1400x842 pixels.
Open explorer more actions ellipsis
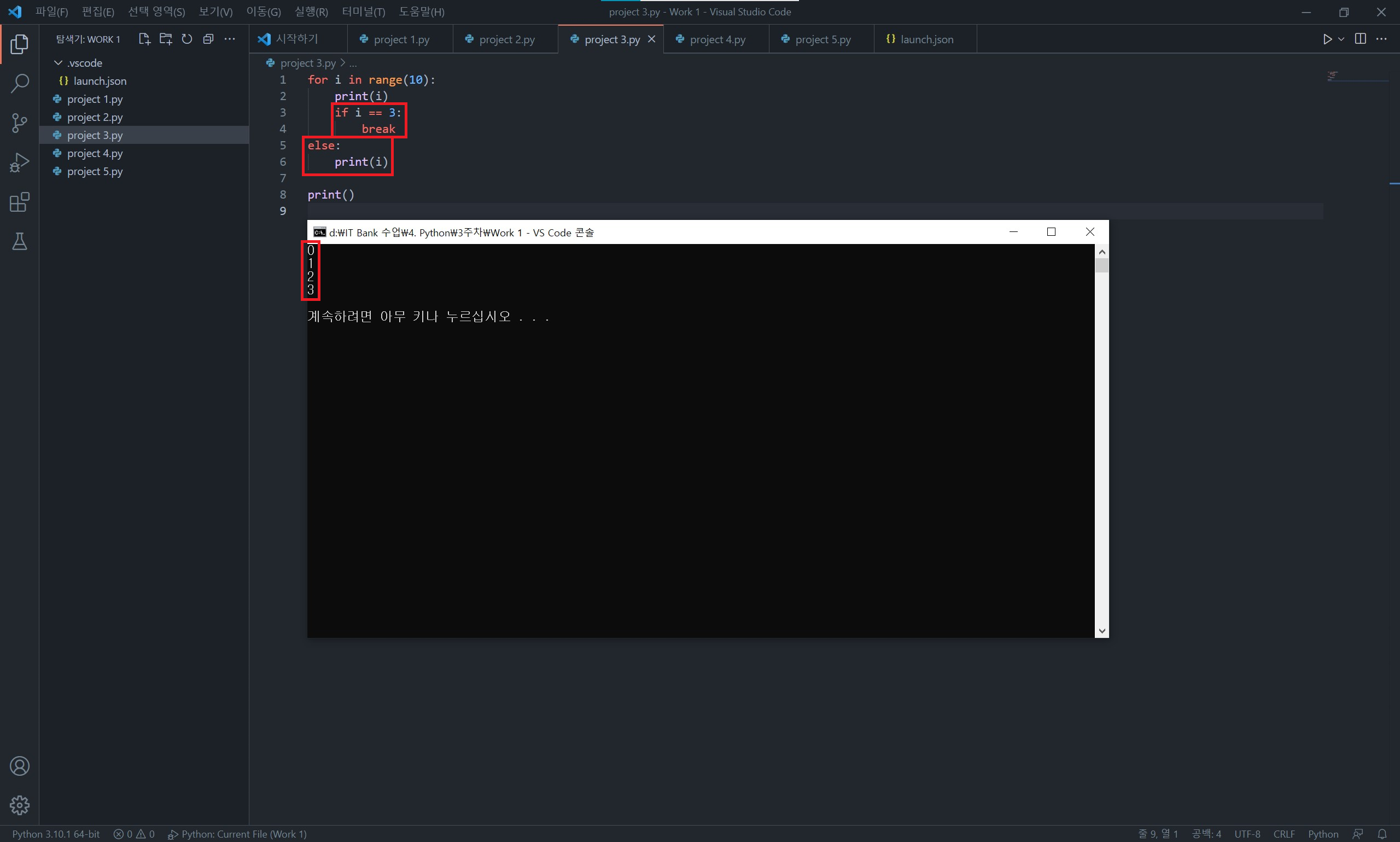pyautogui.click(x=230, y=39)
